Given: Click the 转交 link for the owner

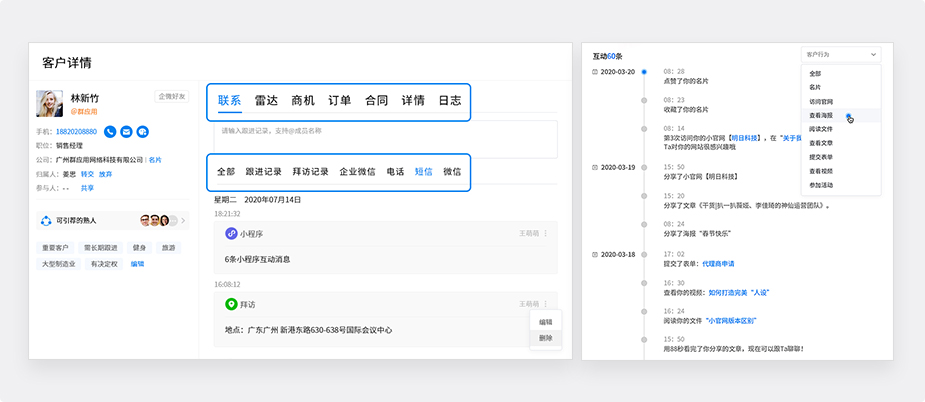Looking at the screenshot, I should click(87, 173).
